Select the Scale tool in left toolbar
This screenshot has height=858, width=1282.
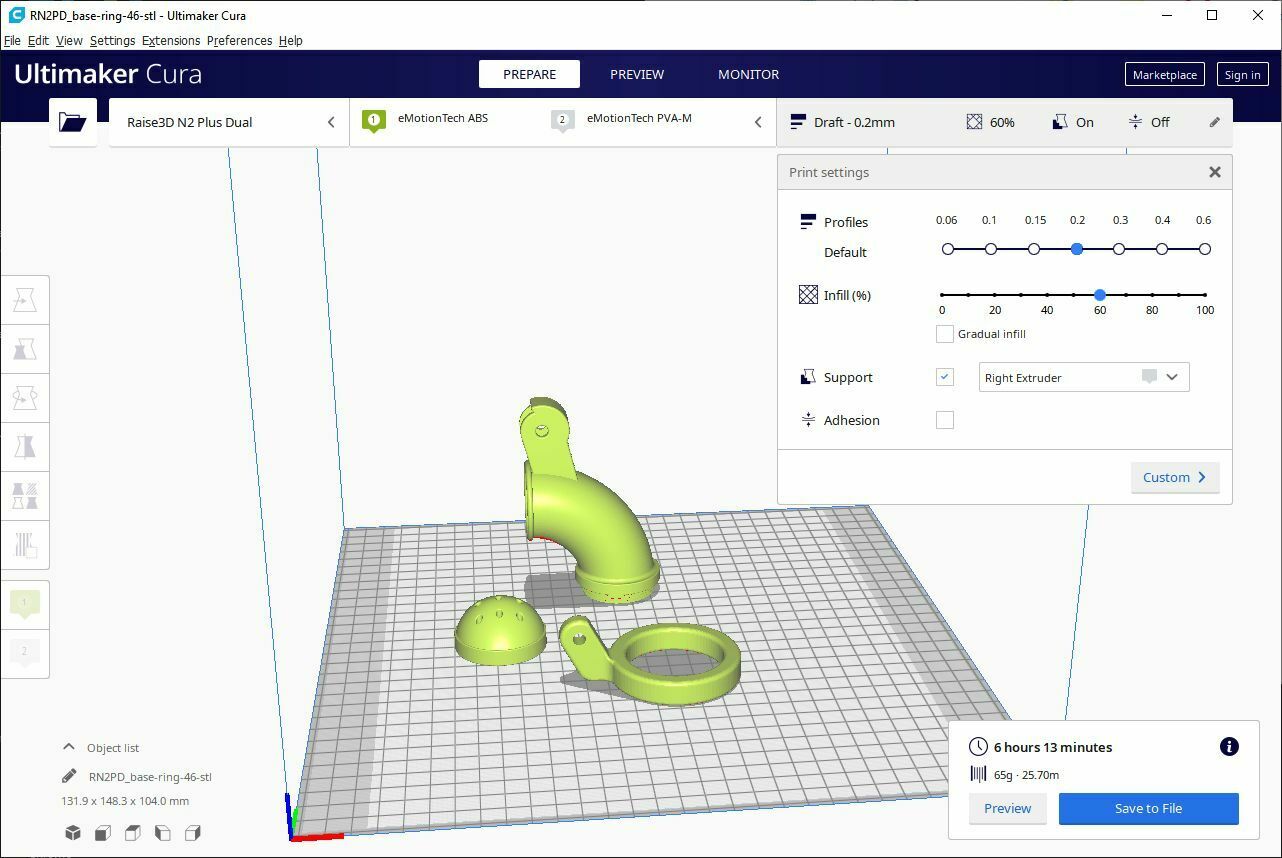tap(25, 349)
